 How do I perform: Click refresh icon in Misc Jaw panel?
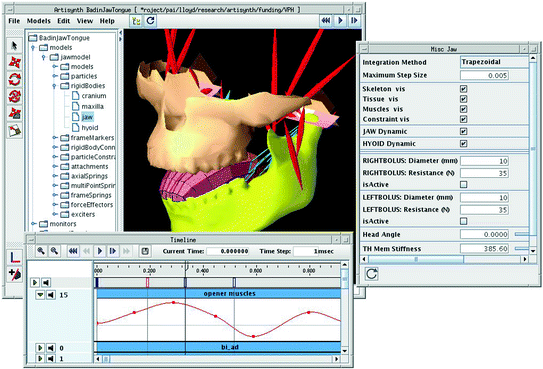[x=372, y=274]
